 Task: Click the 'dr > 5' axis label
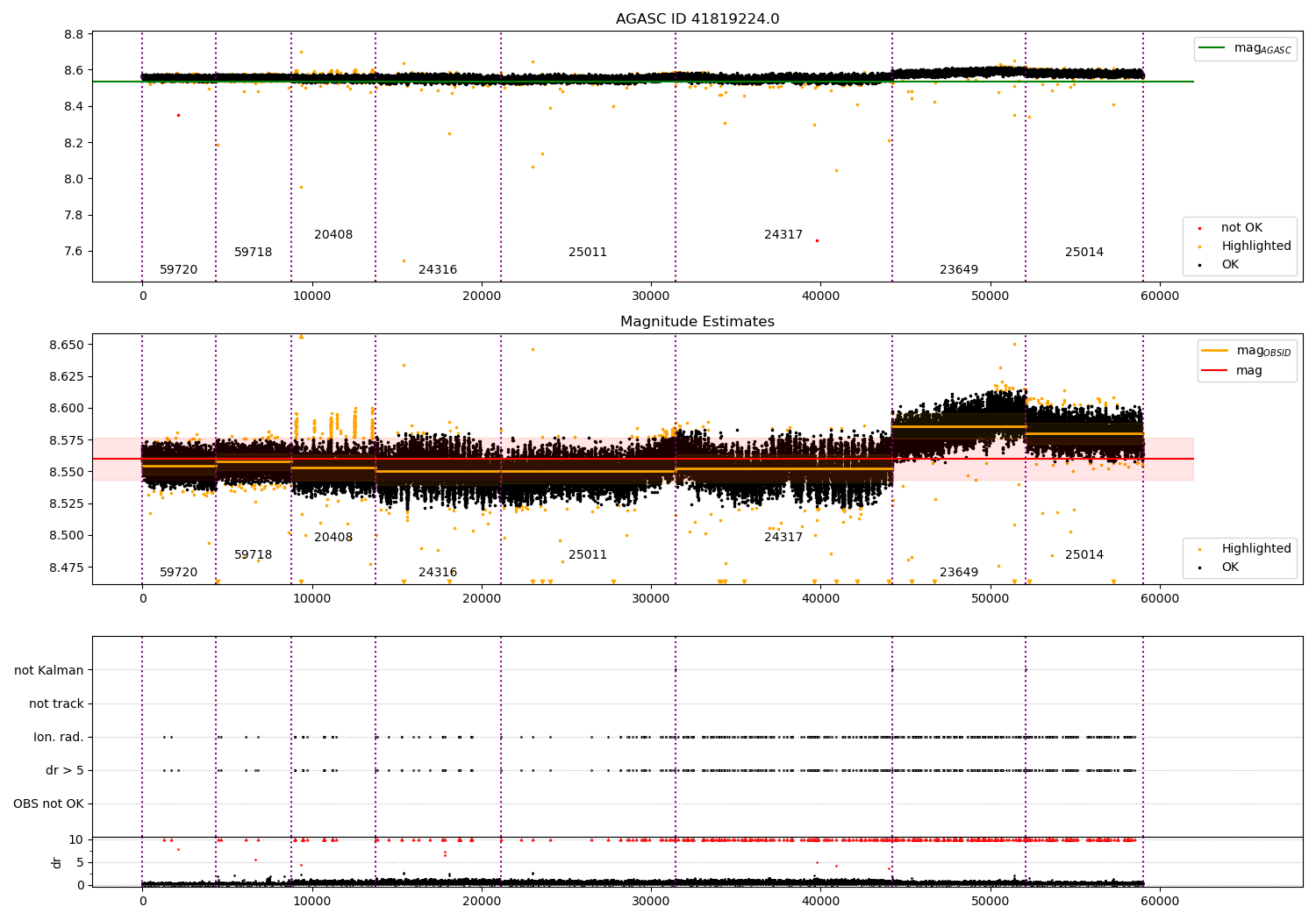(65, 770)
